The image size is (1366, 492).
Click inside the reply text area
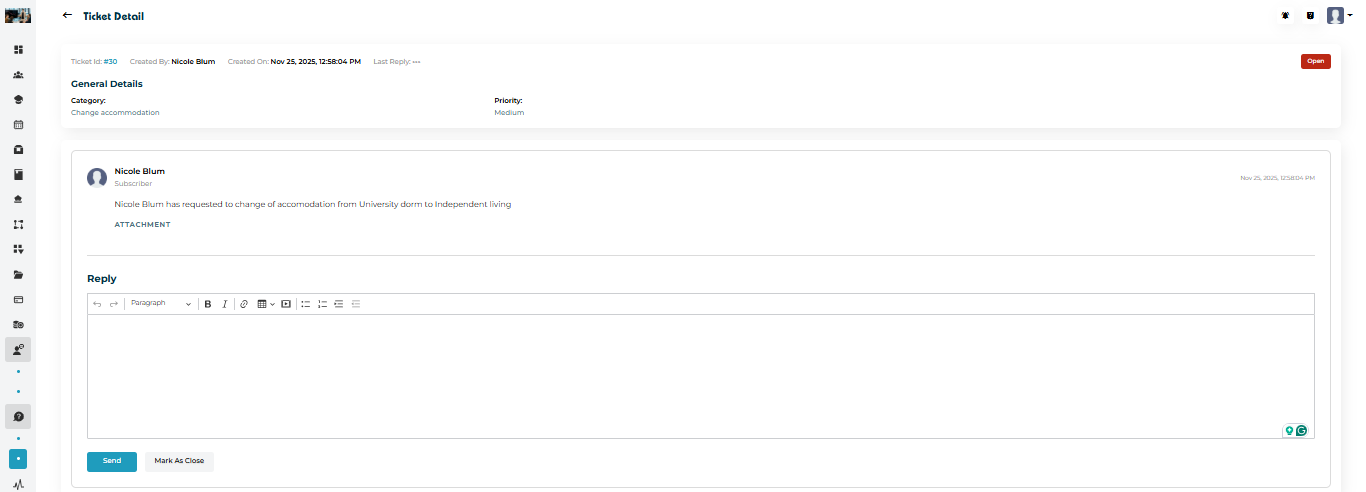[x=700, y=375]
